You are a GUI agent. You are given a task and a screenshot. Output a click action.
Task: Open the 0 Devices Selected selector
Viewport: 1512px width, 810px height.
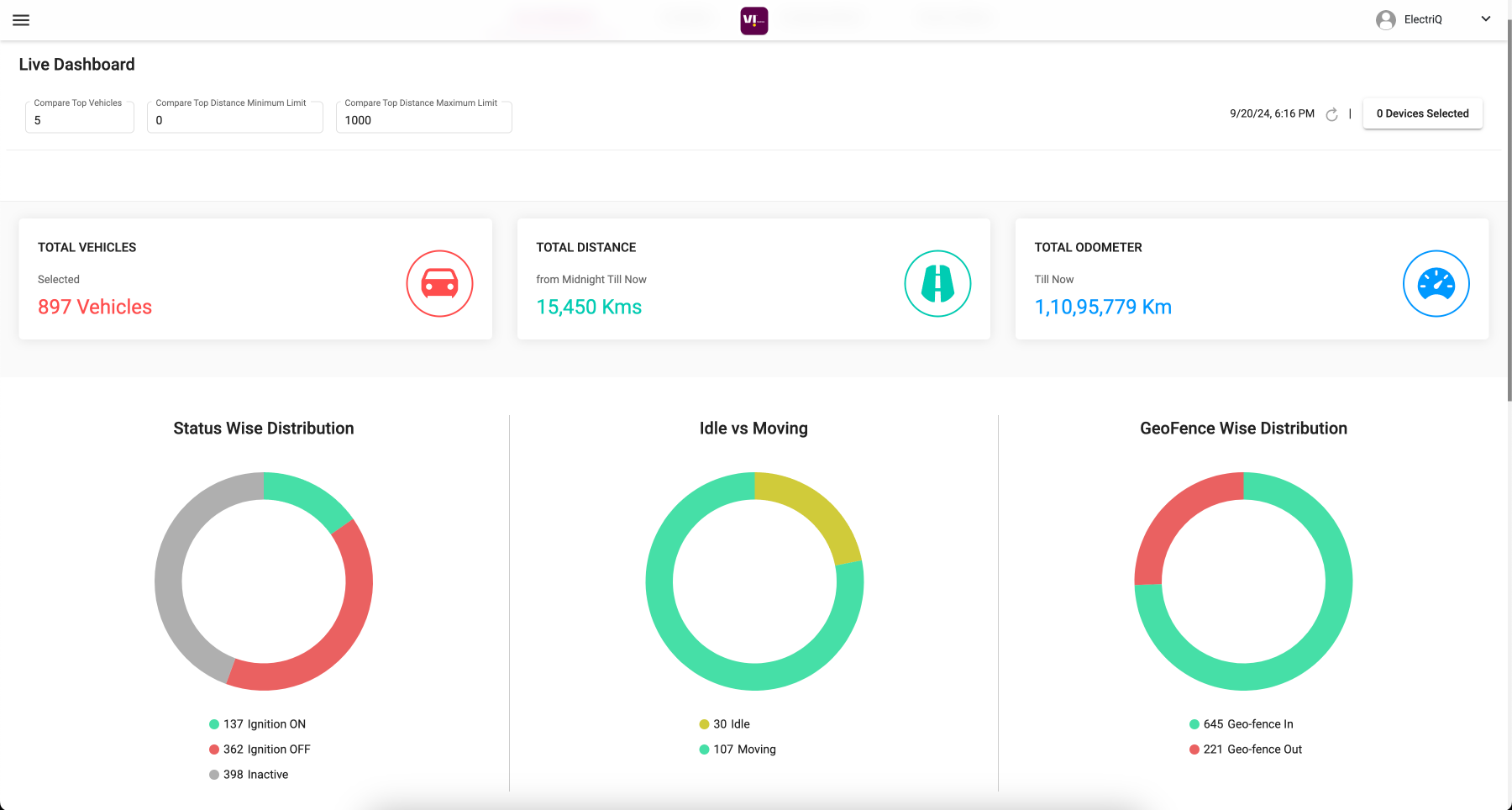pos(1422,113)
